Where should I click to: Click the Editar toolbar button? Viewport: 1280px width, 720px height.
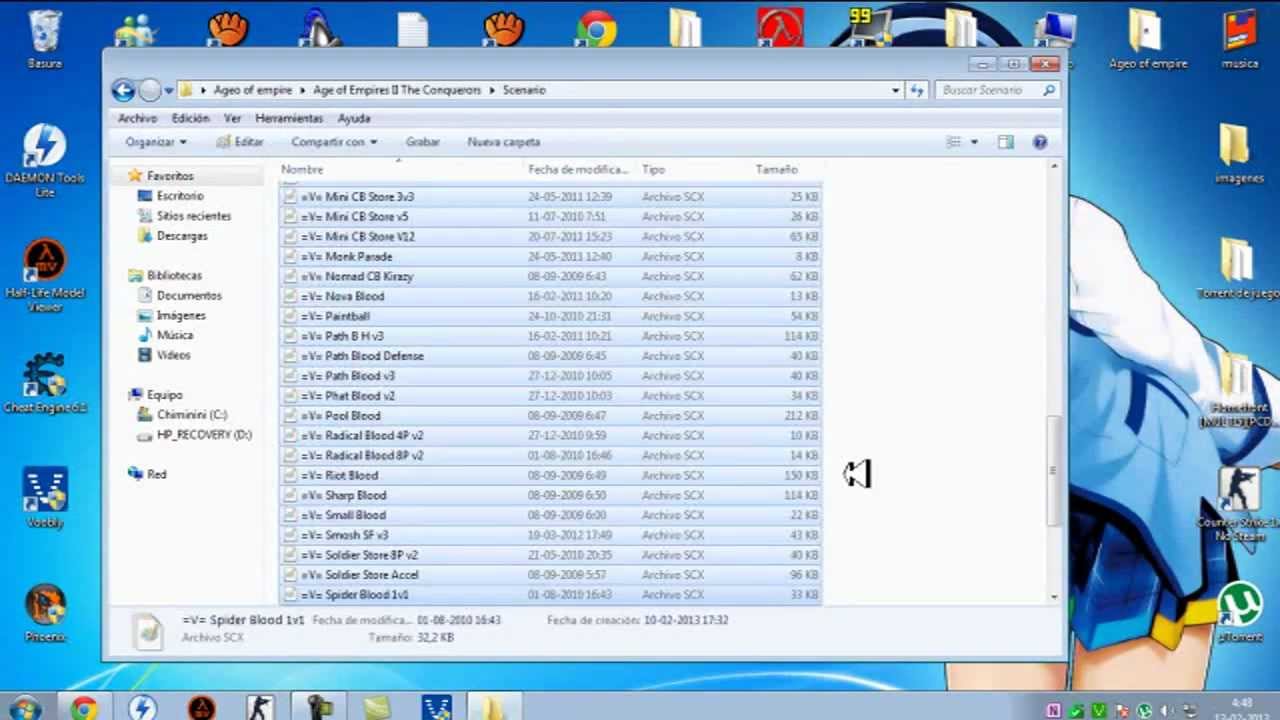coord(240,142)
